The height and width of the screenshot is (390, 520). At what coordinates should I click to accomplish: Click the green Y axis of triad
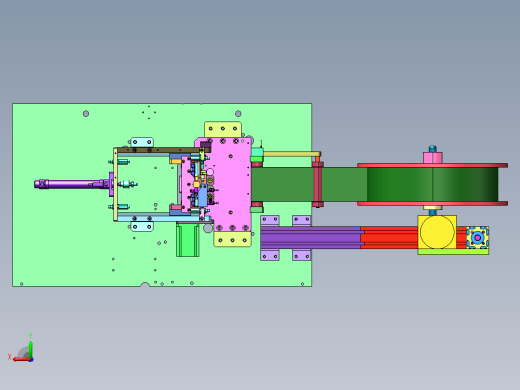pyautogui.click(x=30, y=349)
